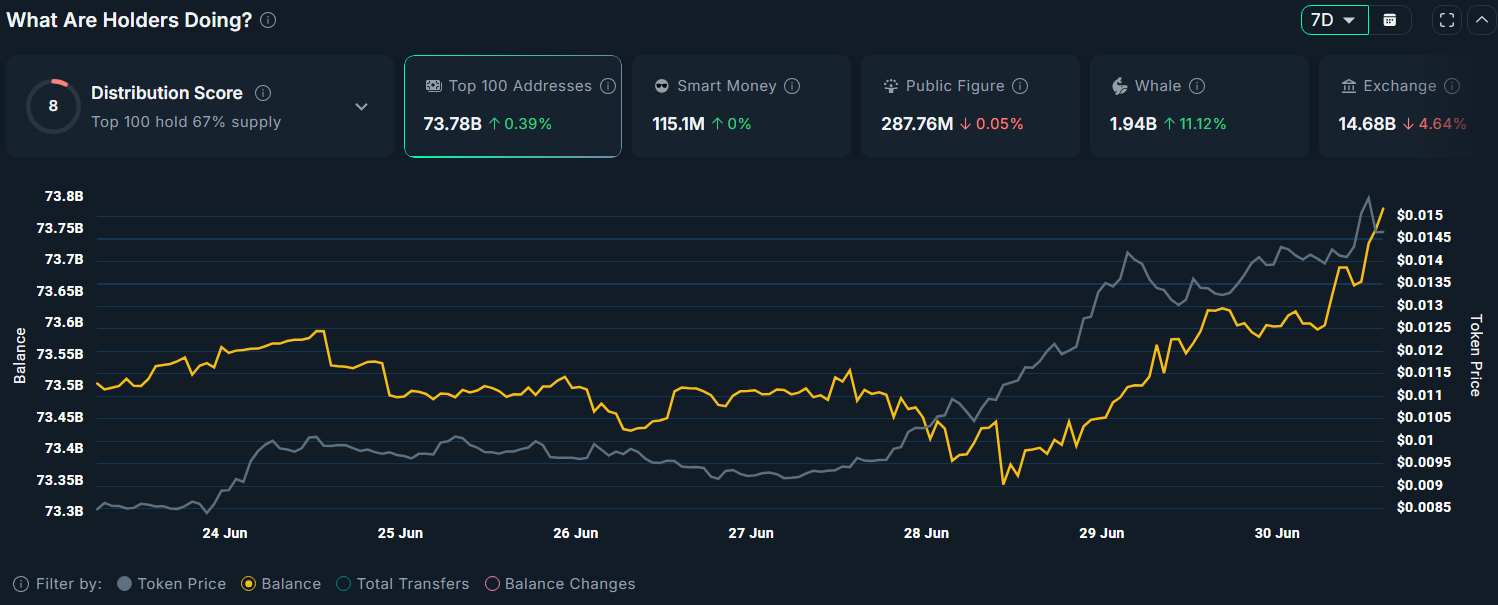Click the Whale category icon
The width and height of the screenshot is (1498, 605).
[1118, 86]
